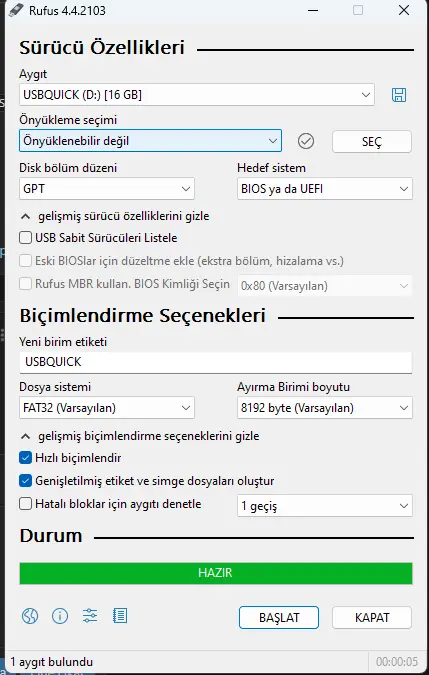Click the SEÇ button
429x675 pixels.
(372, 142)
